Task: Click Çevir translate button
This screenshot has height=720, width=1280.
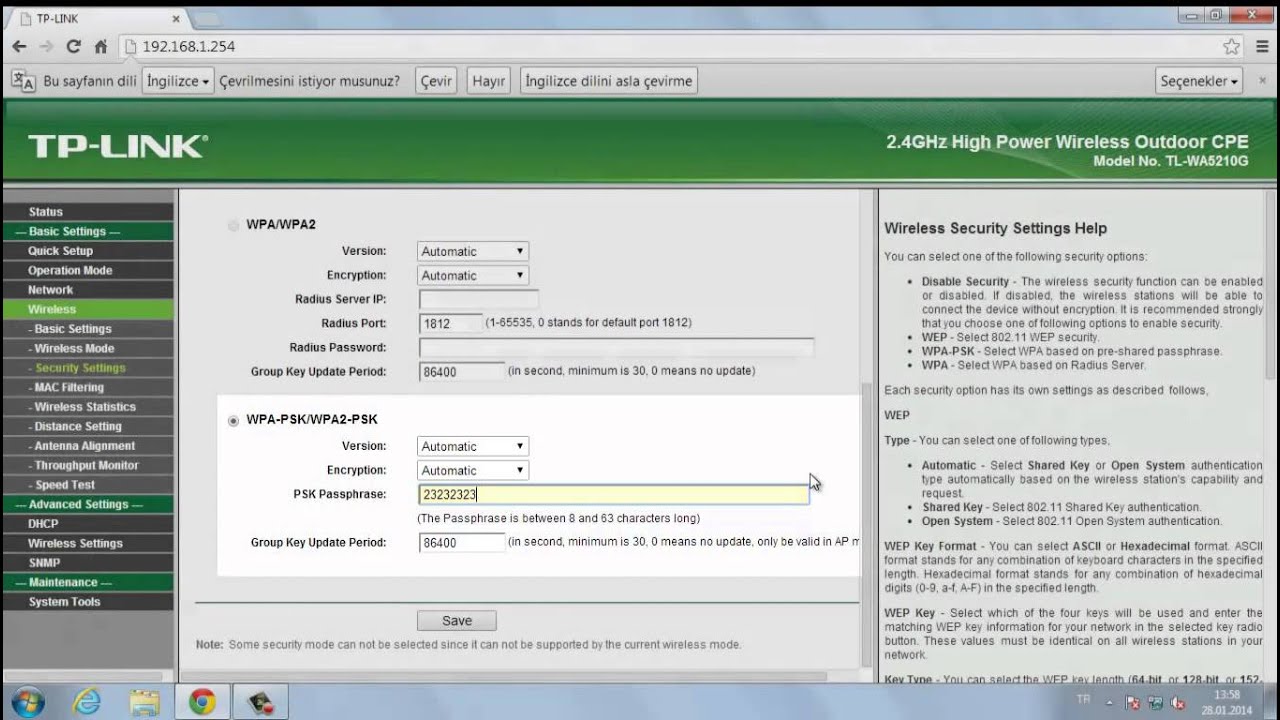Action: [436, 81]
